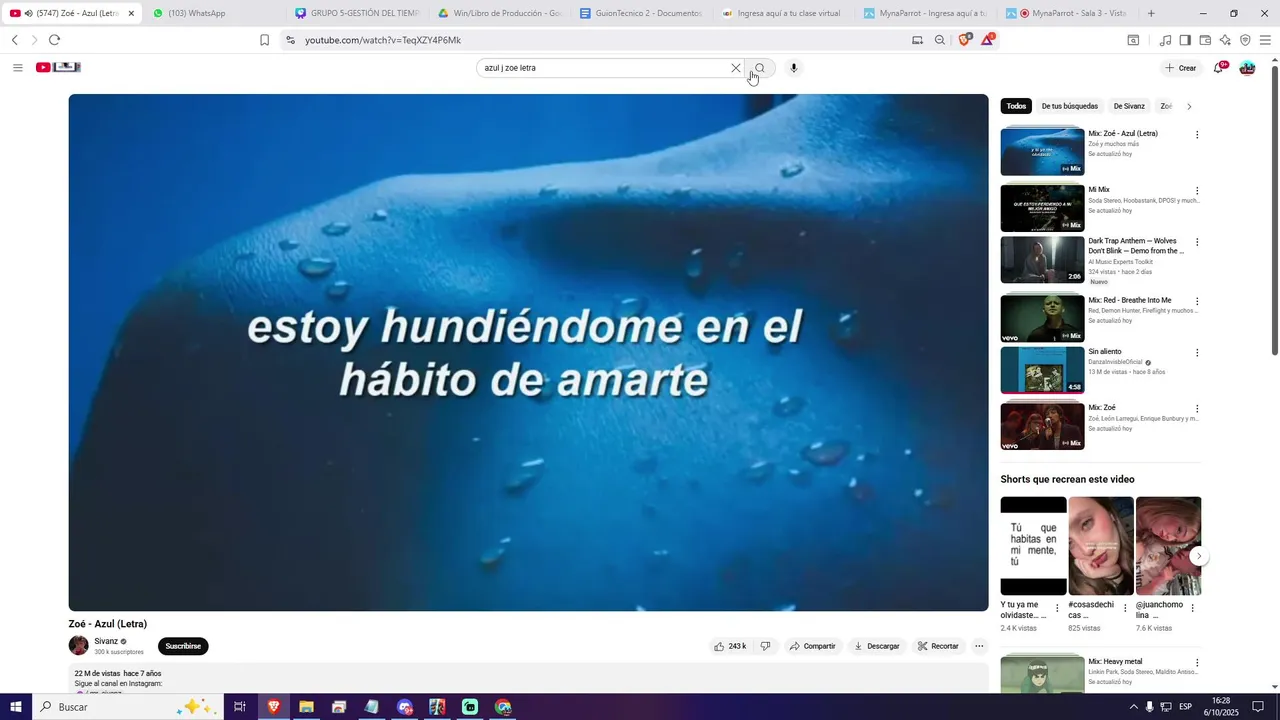The image size is (1280, 720).
Task: Open the #cosasdechicas short thumbnail
Action: tap(1101, 546)
